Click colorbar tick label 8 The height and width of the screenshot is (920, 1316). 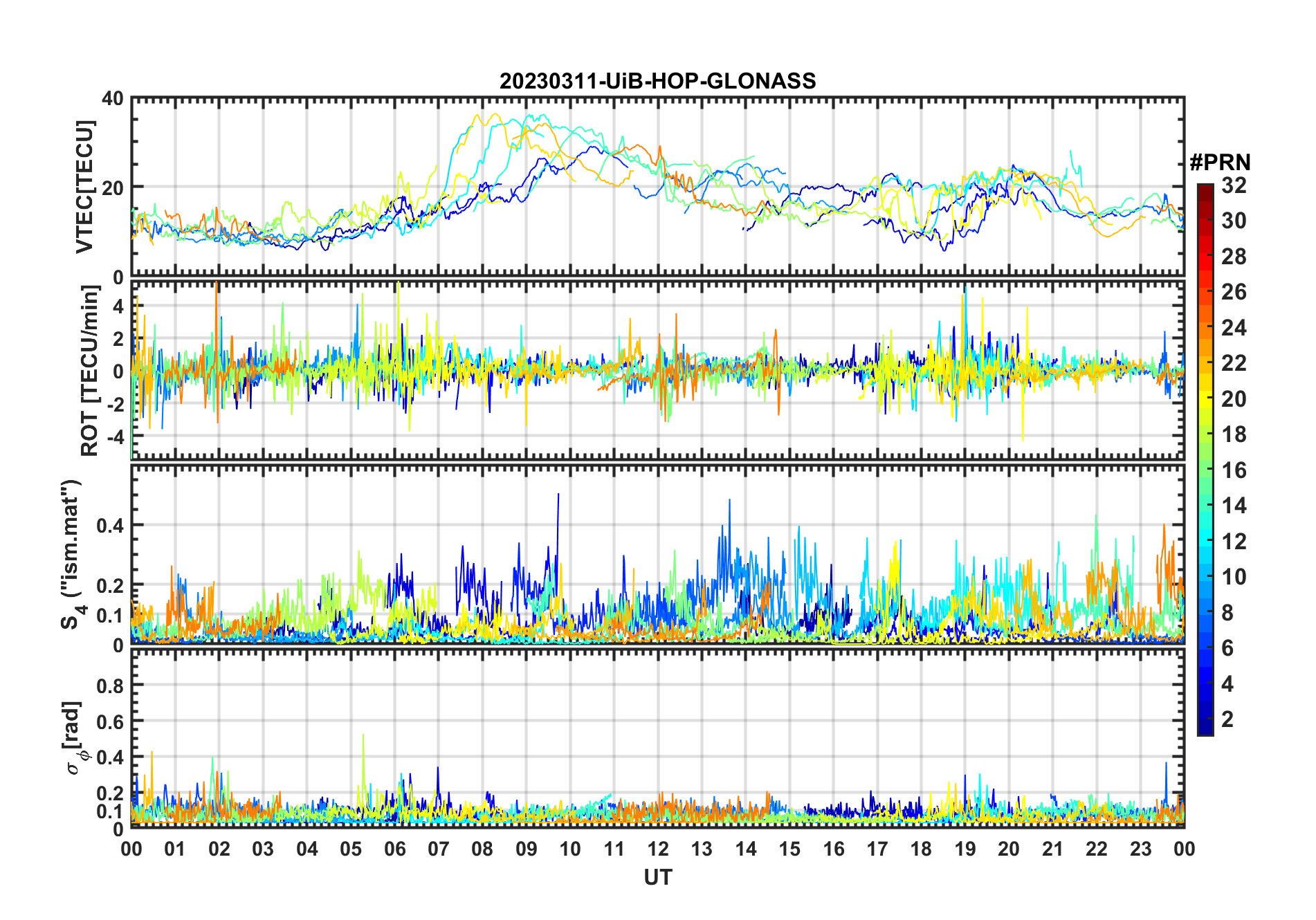tap(1227, 612)
